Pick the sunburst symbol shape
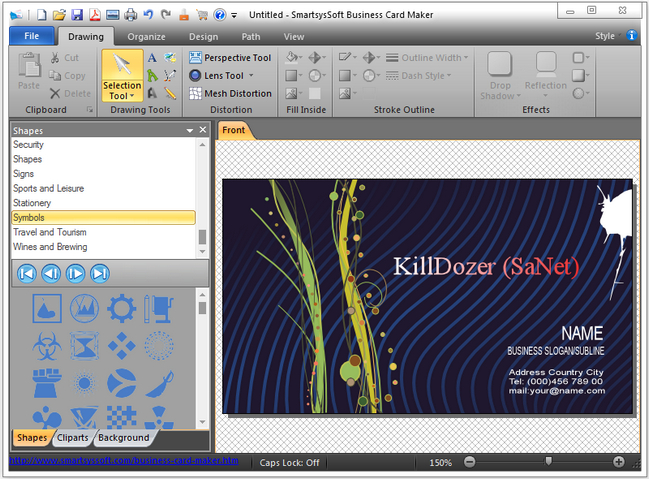This screenshot has height=479, width=649. point(84,383)
